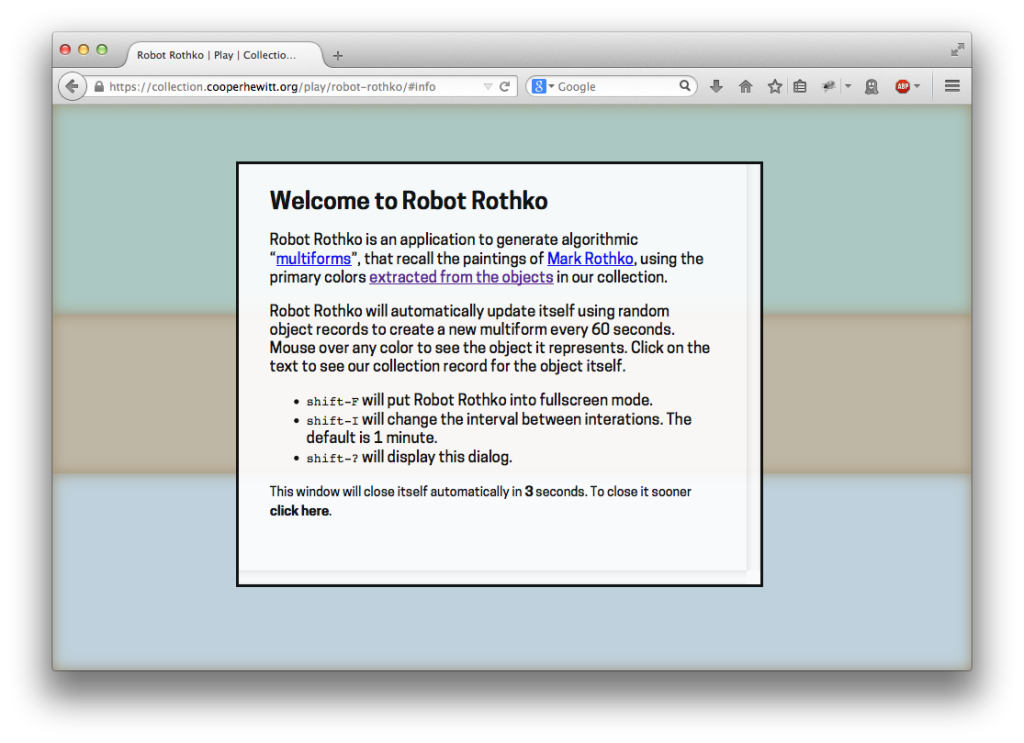Go to the home page icon
The width and height of the screenshot is (1024, 743).
745,86
